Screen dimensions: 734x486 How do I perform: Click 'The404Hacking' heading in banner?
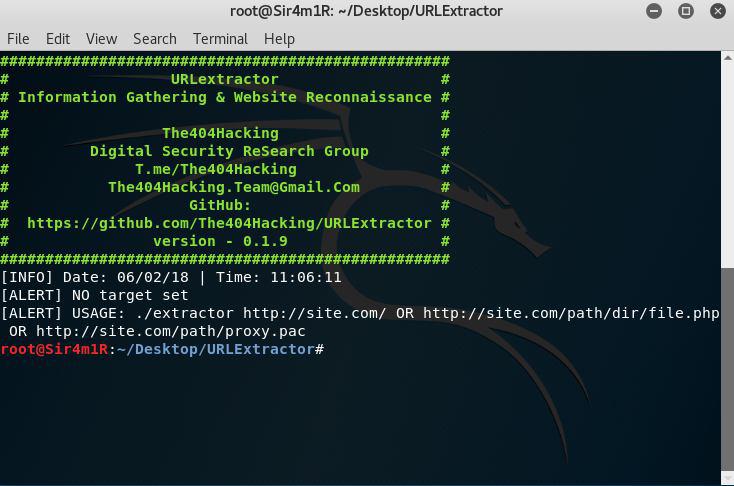tap(220, 133)
